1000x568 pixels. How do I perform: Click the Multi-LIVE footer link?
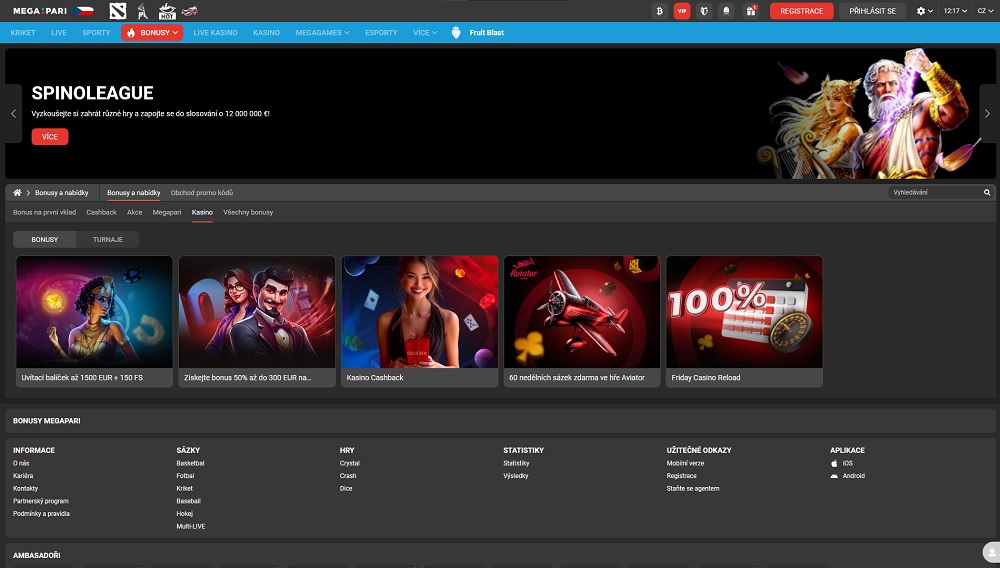point(191,527)
